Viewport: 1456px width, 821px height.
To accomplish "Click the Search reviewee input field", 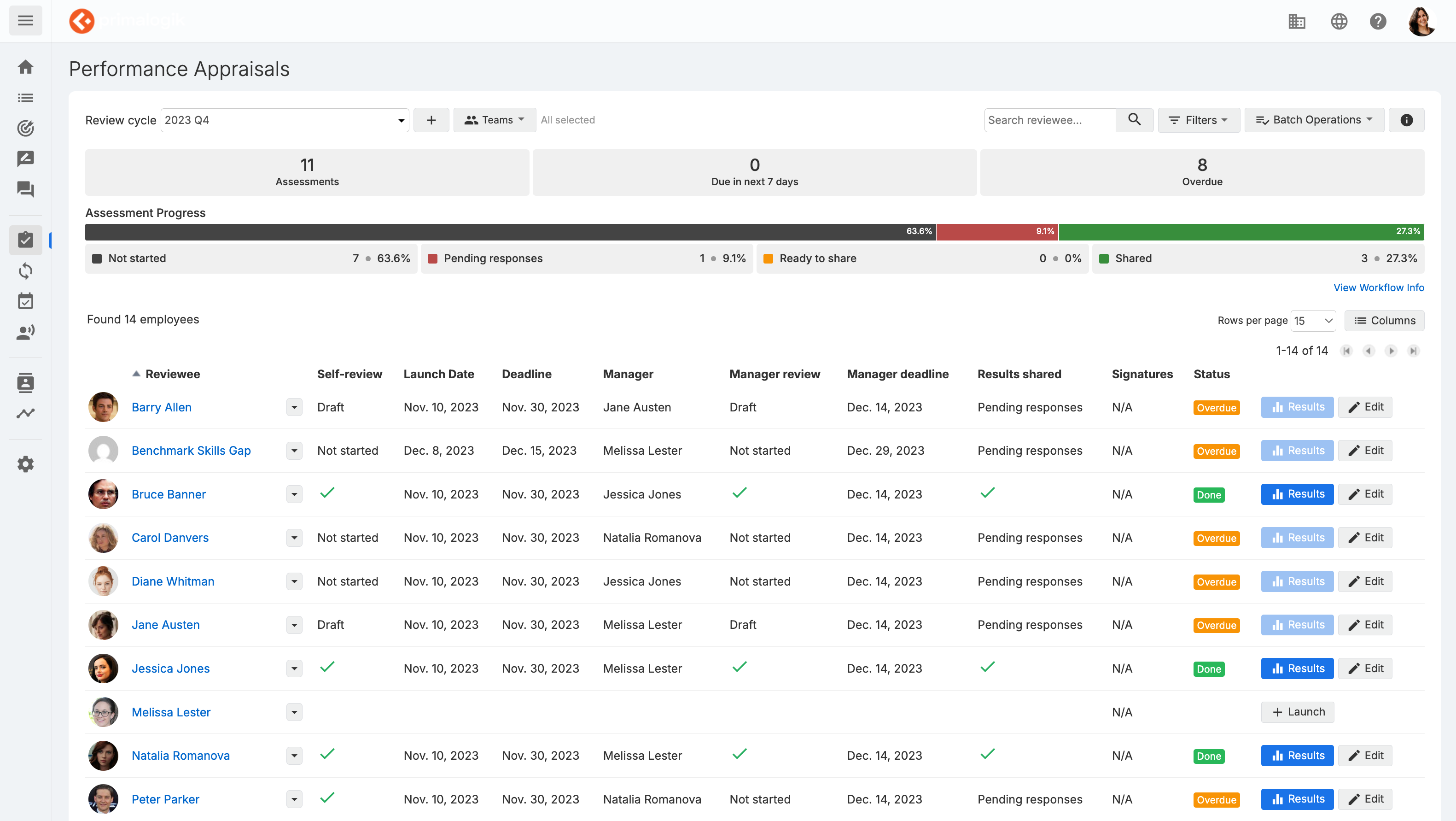I will [1049, 120].
